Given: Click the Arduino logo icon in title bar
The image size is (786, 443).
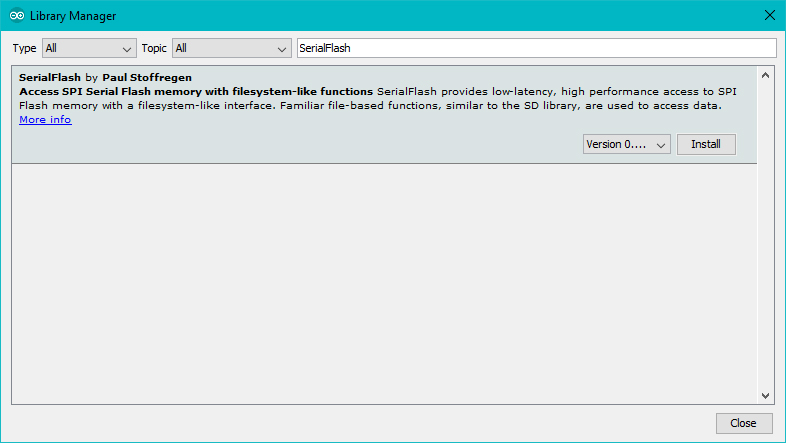Looking at the screenshot, I should click(17, 16).
